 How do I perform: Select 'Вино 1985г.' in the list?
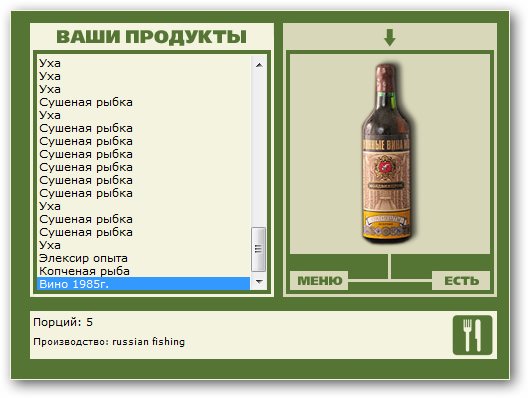click(143, 284)
